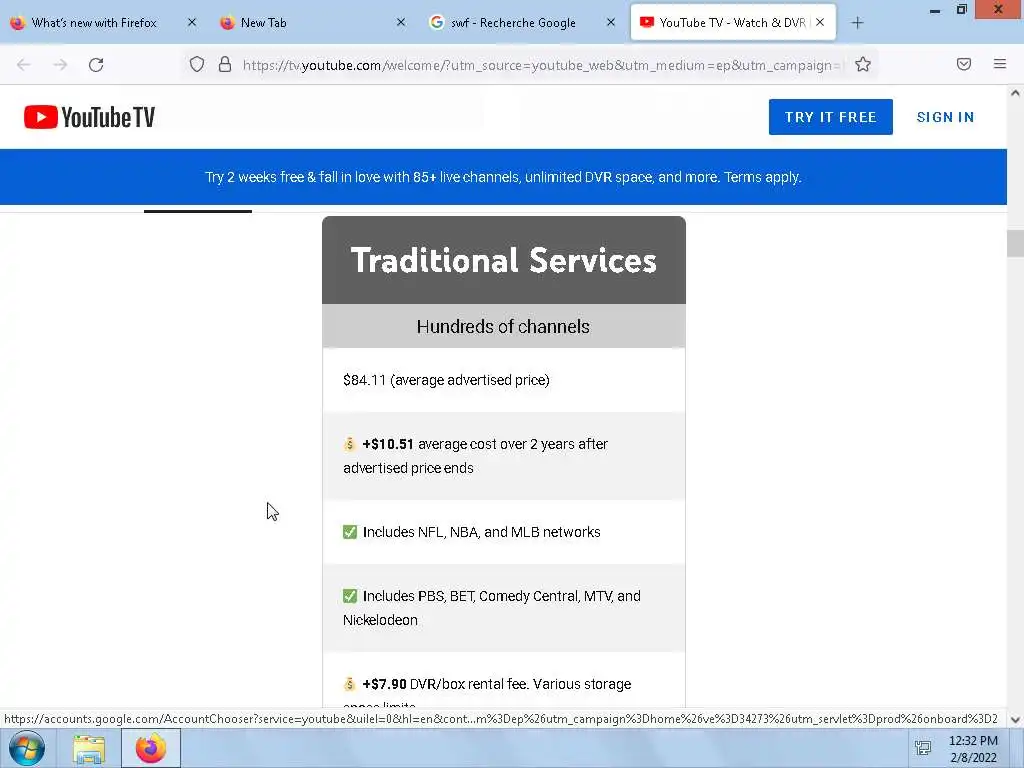Click the Includes NFL, NBA, and MLB networks row
The height and width of the screenshot is (768, 1024).
[504, 532]
